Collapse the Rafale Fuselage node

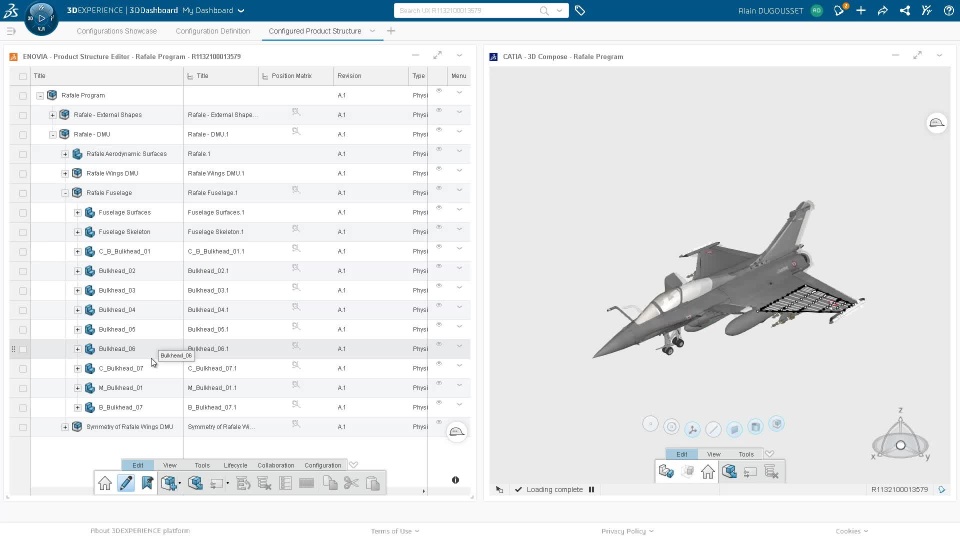point(65,193)
